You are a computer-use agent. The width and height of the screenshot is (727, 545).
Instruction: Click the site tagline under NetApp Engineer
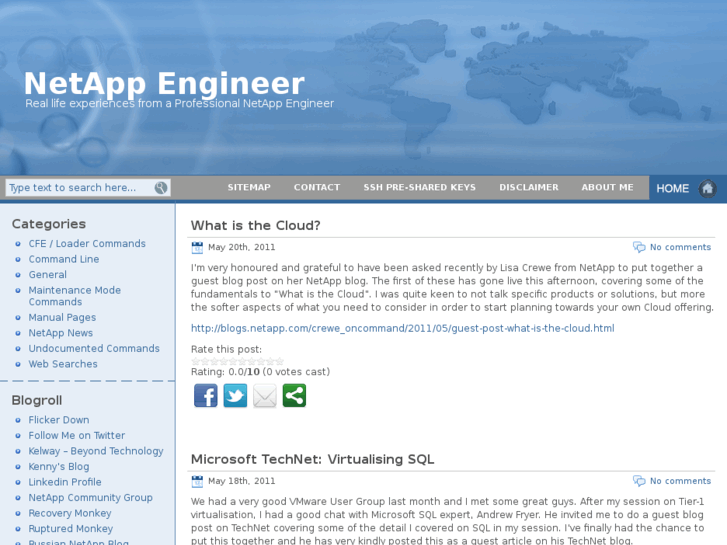(179, 103)
